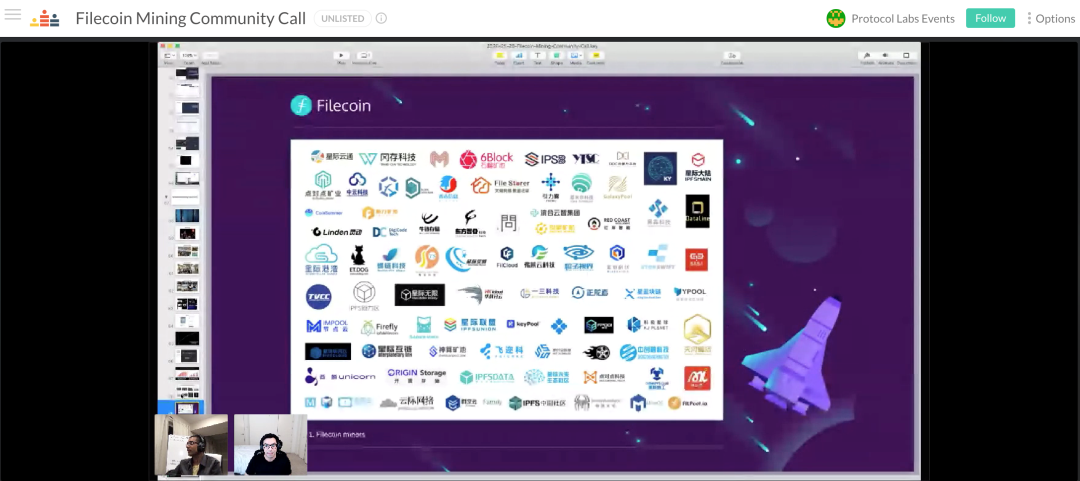Click the IMPOOL logo
Viewport: 1080px width, 481px height.
tap(328, 325)
